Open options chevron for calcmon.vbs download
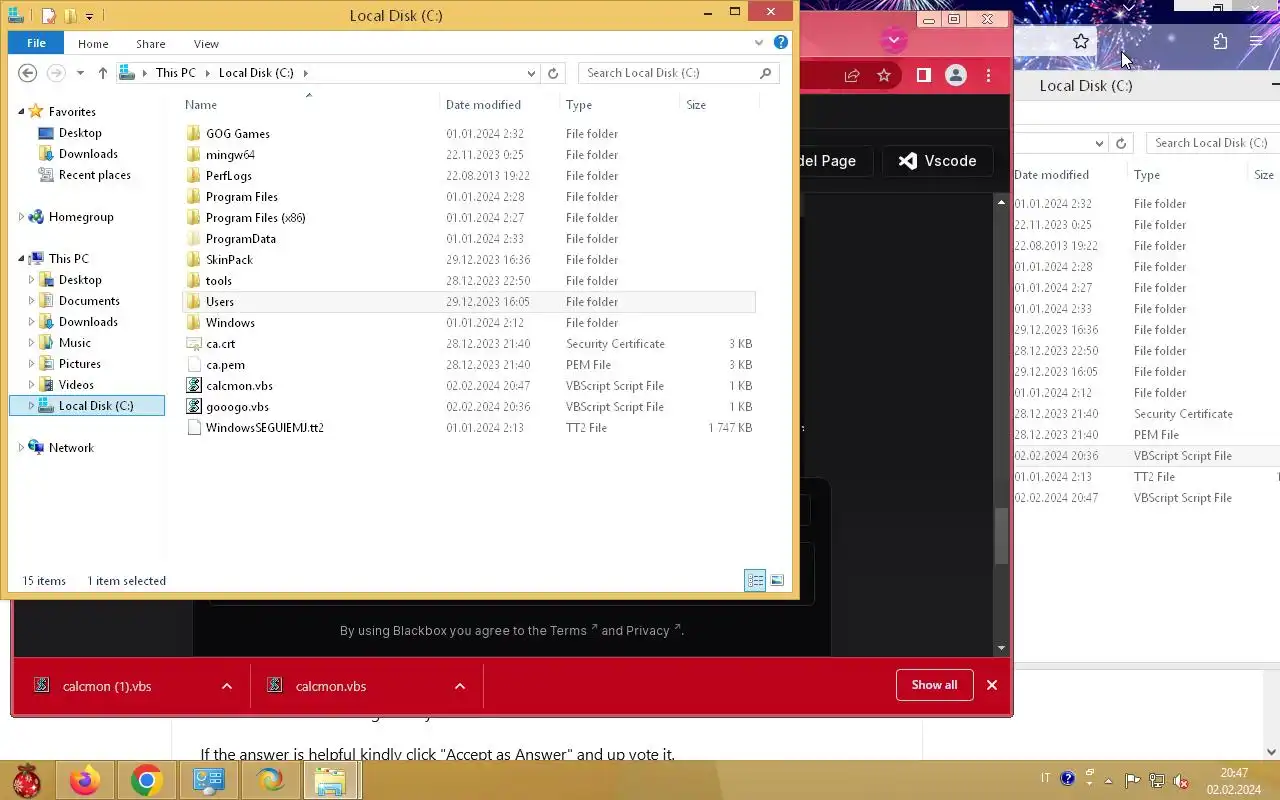The image size is (1280, 800). click(460, 686)
